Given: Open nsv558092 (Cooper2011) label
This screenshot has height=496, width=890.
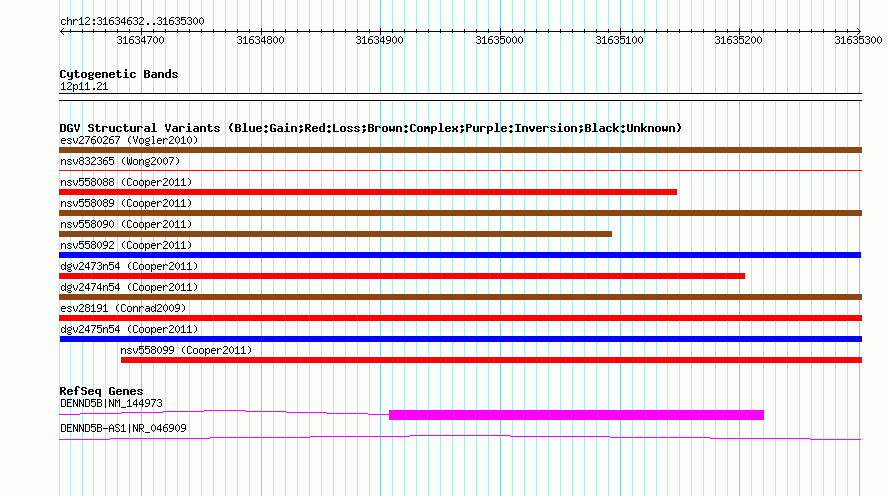Looking at the screenshot, I should (x=126, y=245).
